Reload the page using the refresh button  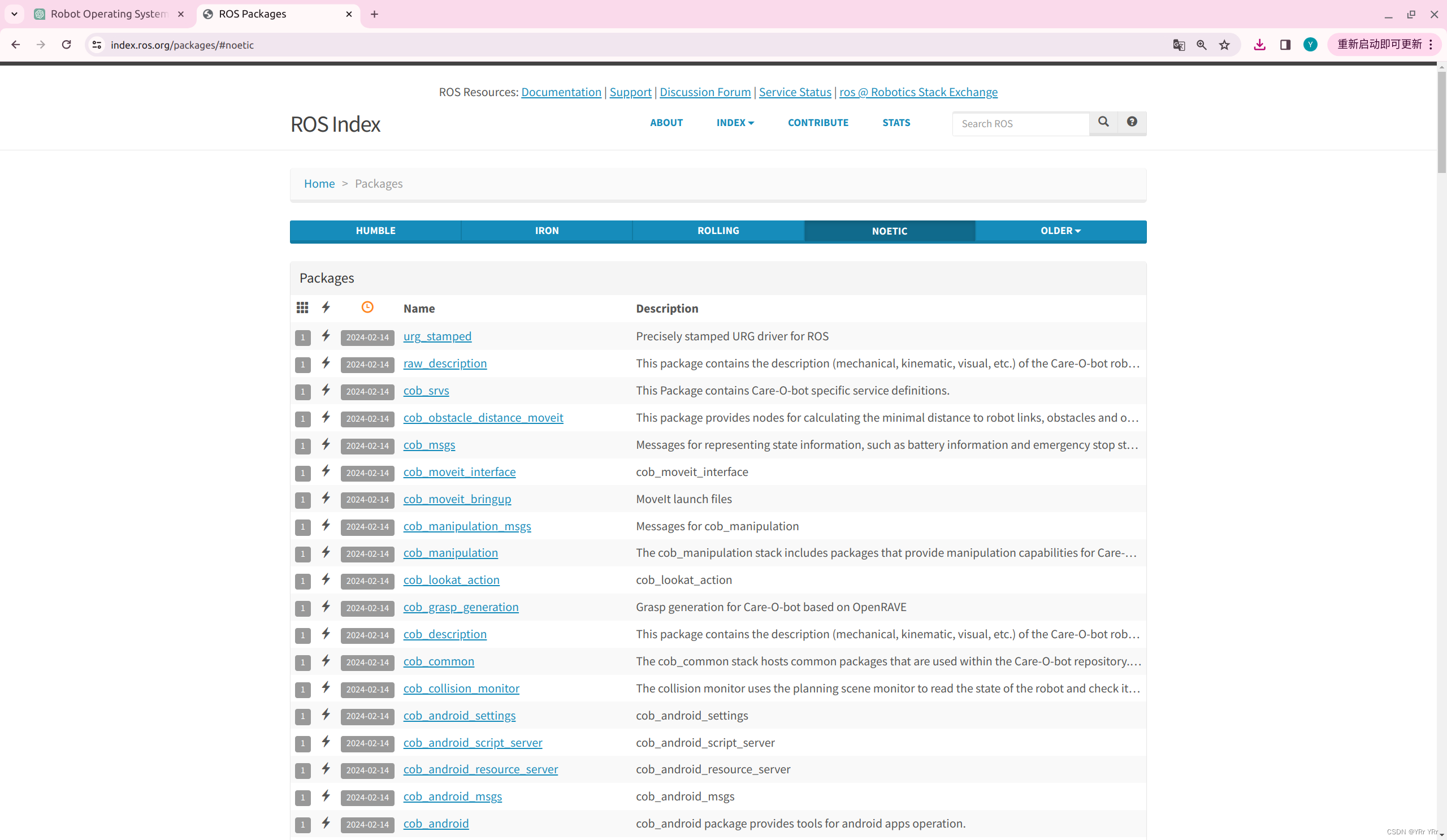(x=67, y=45)
